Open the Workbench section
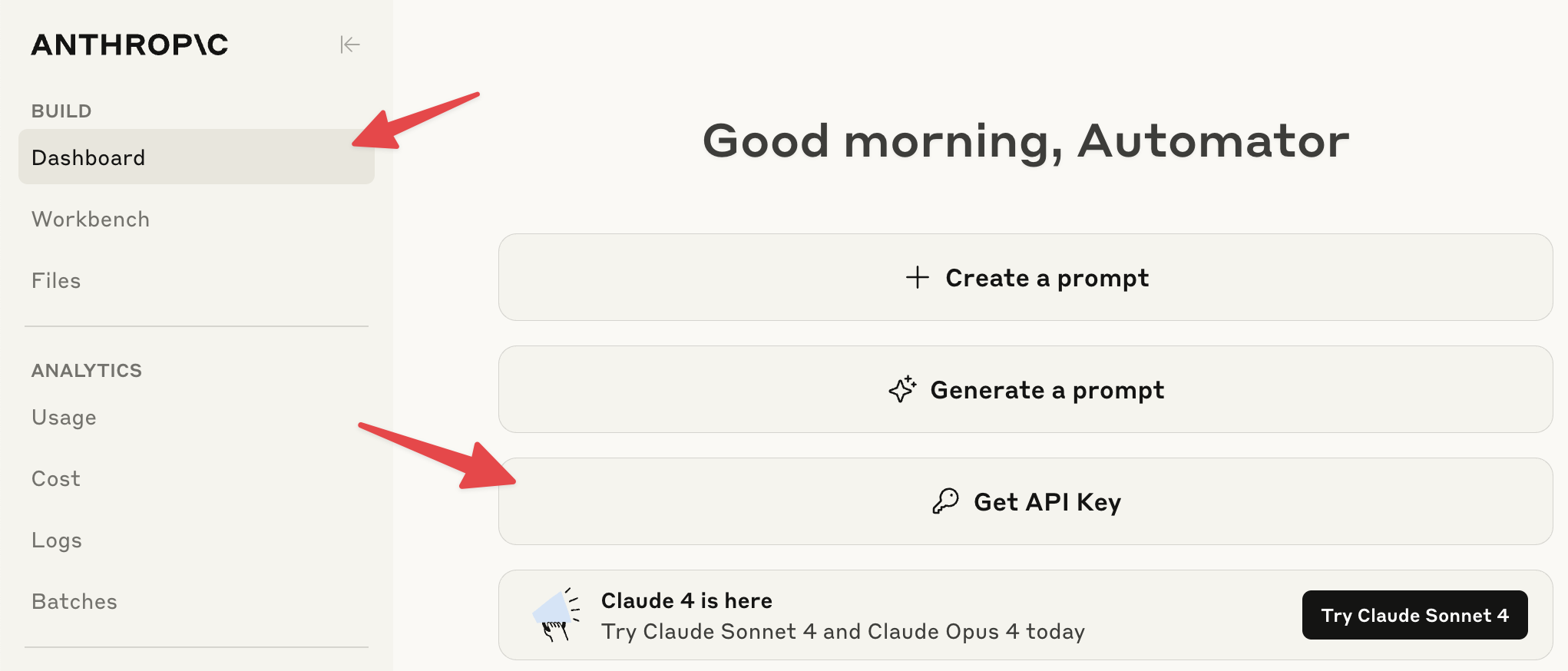 click(x=91, y=220)
